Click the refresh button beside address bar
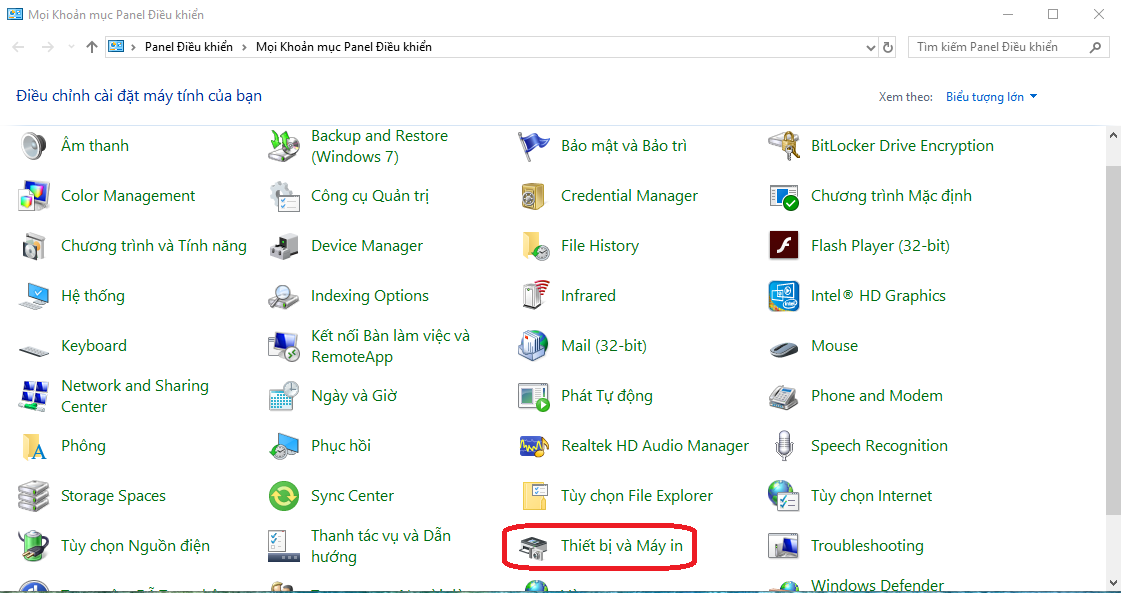Screen dimensions: 1121x593 (x=888, y=47)
